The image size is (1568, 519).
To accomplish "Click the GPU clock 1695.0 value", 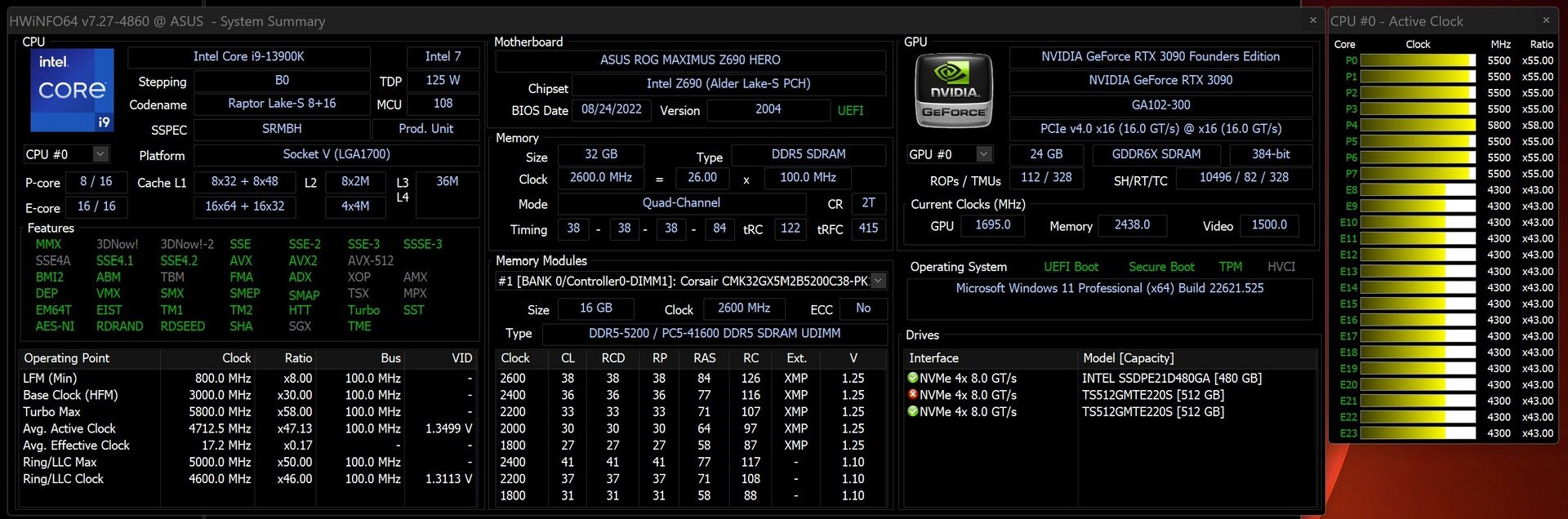I will (992, 225).
